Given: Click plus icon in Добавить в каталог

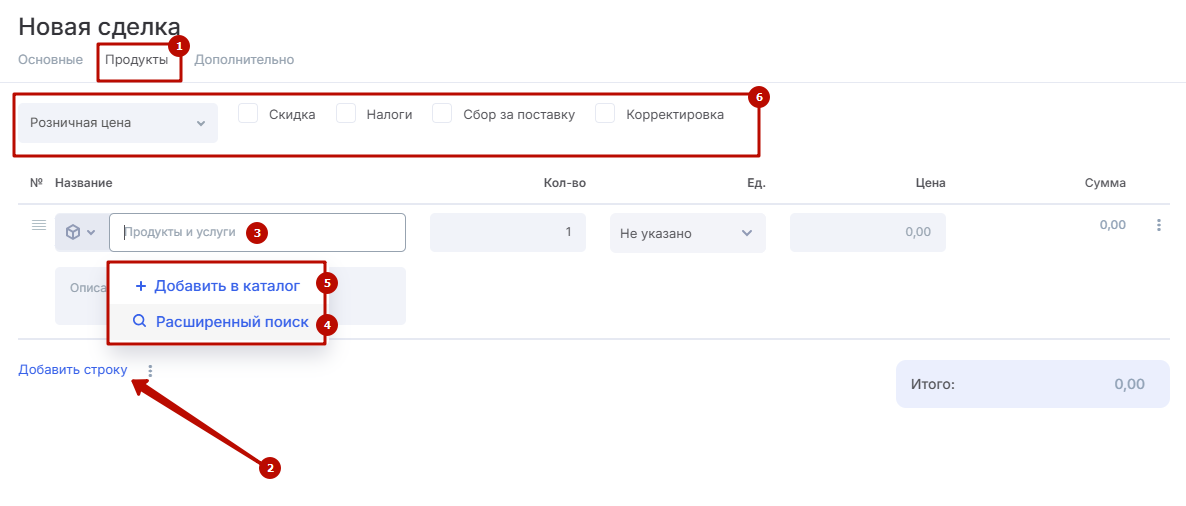Looking at the screenshot, I should click(x=141, y=286).
